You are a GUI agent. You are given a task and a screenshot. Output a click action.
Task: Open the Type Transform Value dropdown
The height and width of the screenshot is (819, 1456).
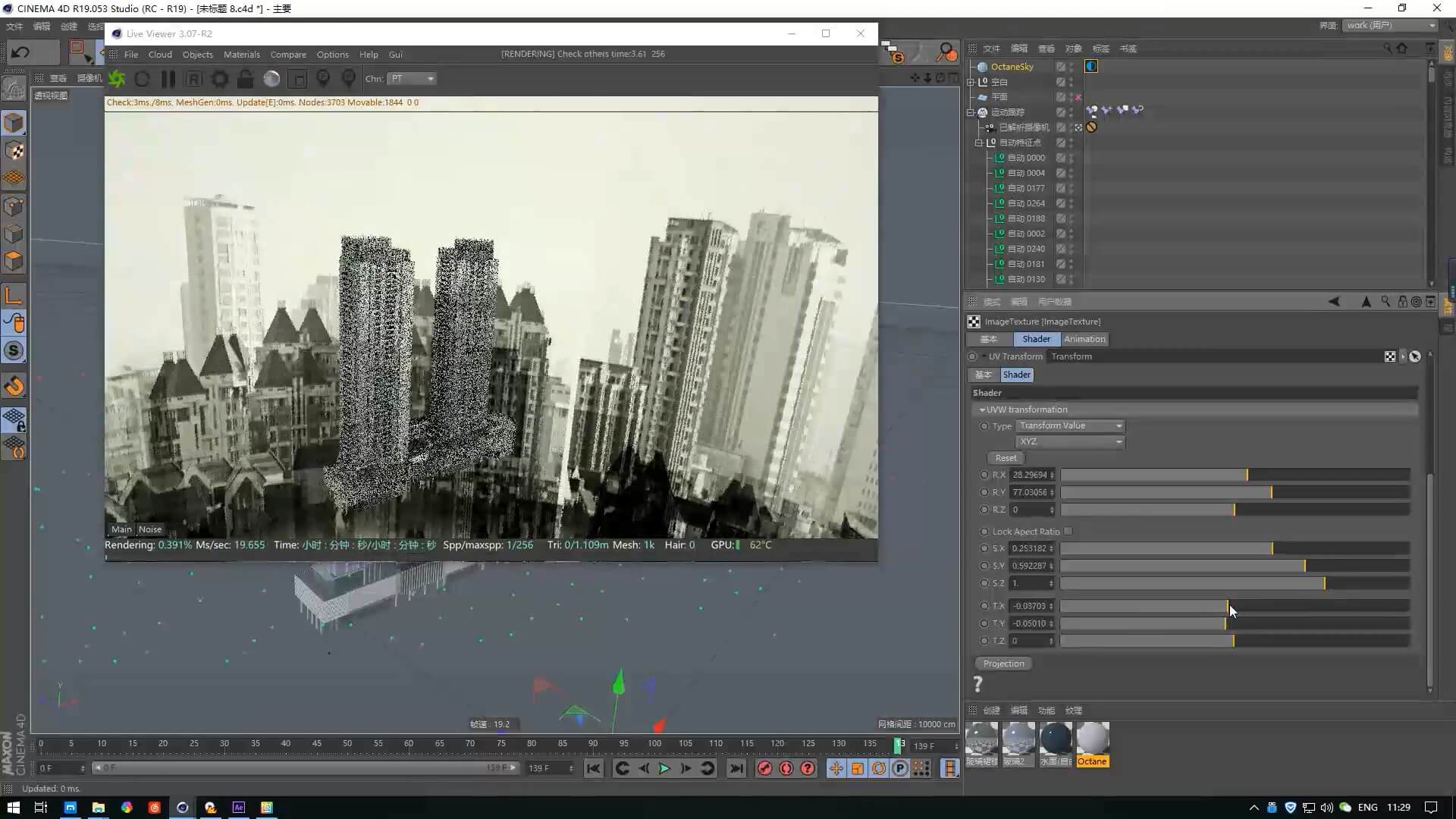click(x=1069, y=425)
